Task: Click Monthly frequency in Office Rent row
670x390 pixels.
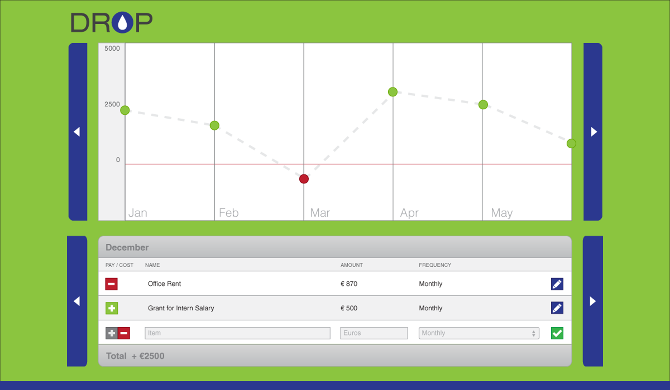Action: pos(430,284)
